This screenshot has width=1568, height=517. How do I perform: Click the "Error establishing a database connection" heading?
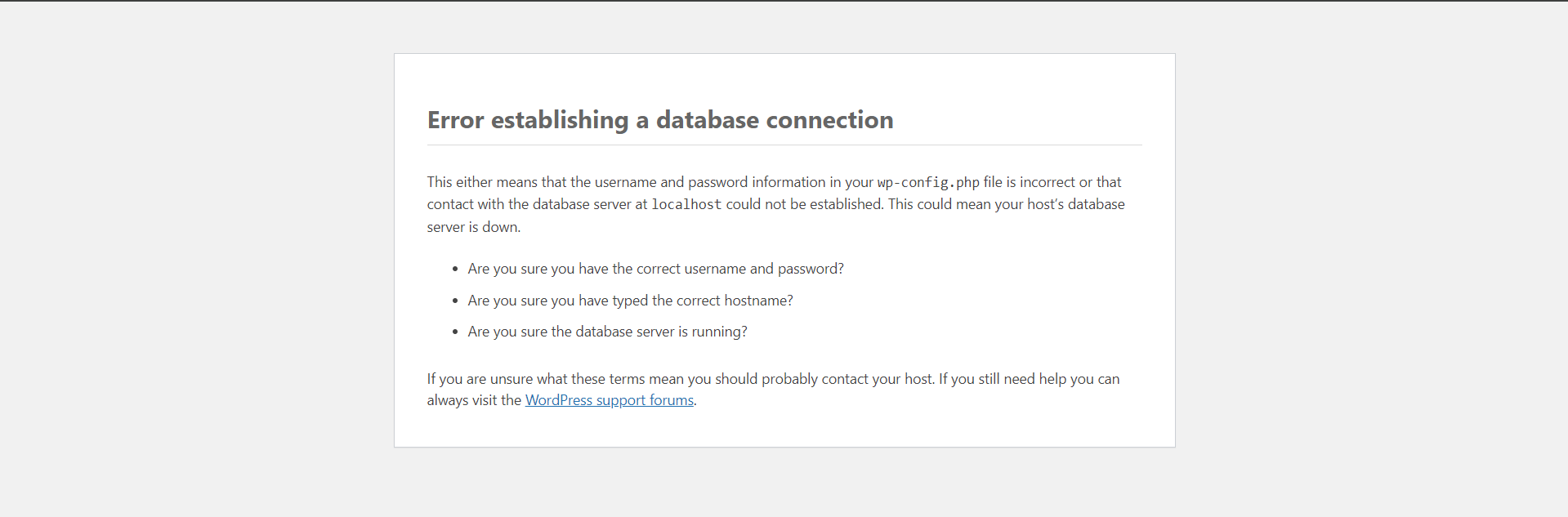[x=659, y=120]
